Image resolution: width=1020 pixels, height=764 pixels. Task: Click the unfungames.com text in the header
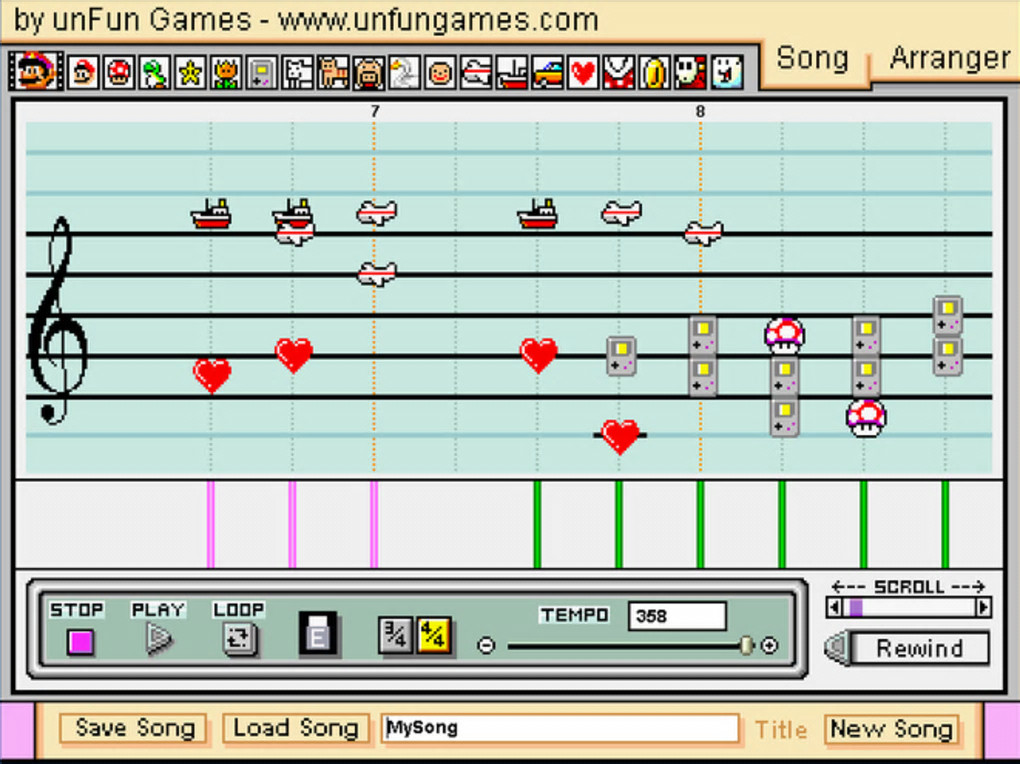[x=438, y=20]
